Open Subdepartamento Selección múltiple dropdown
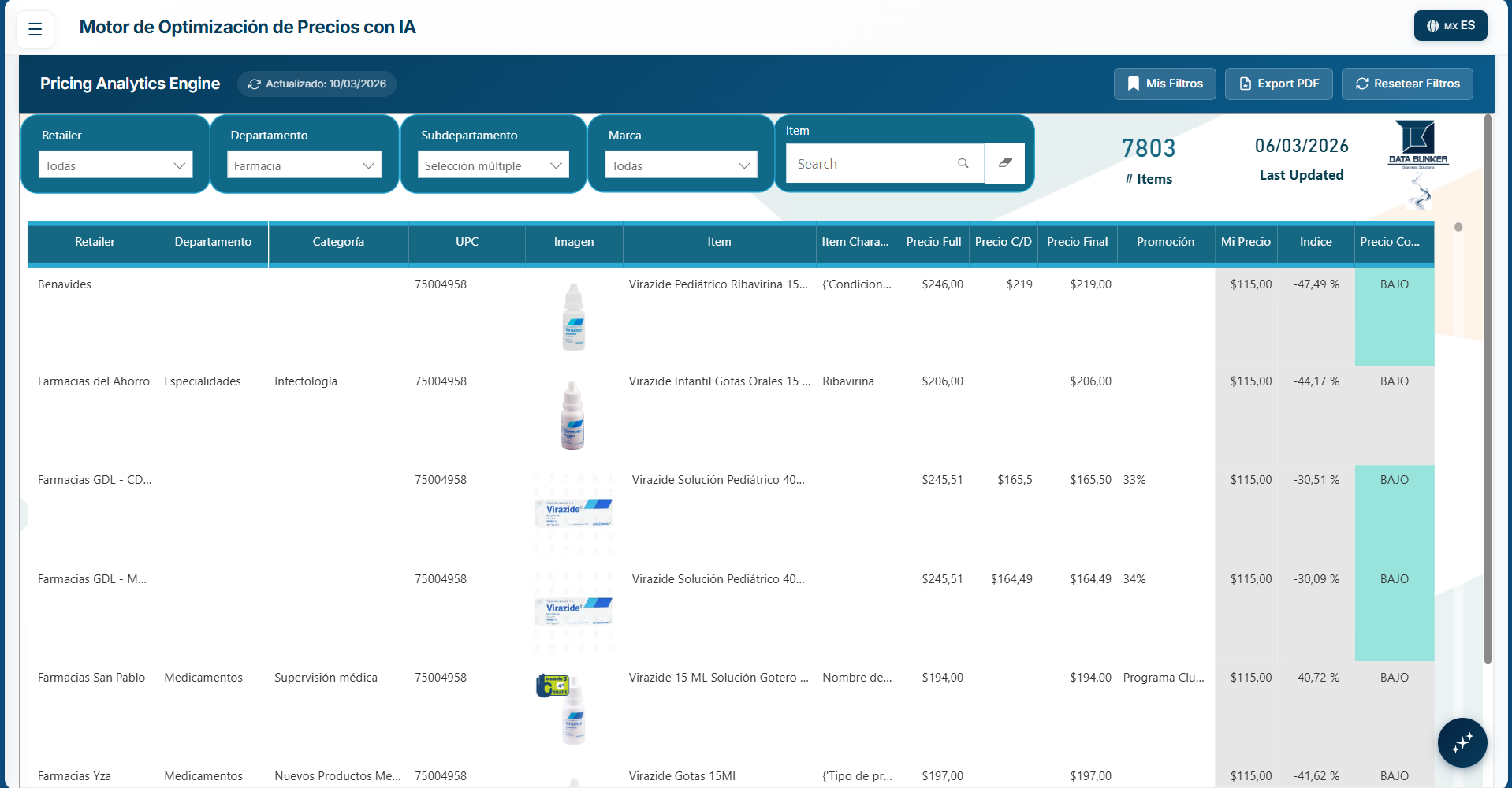Viewport: 1512px width, 788px height. tap(493, 165)
